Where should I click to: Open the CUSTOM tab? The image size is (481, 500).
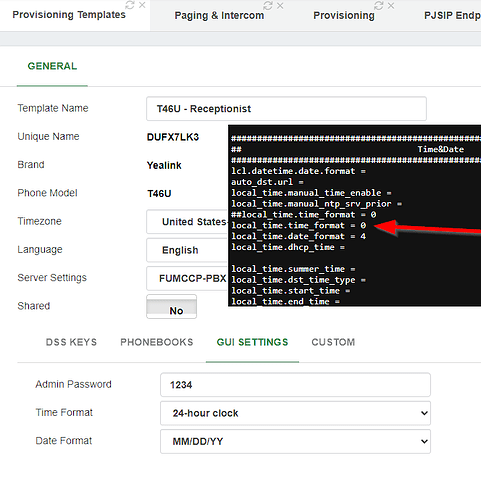[333, 342]
